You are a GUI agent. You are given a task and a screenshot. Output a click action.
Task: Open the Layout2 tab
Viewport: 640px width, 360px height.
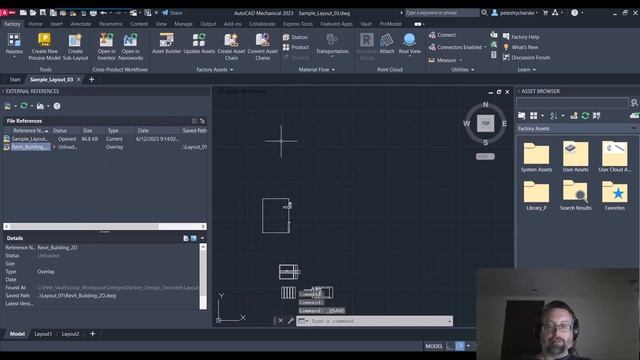coord(70,334)
